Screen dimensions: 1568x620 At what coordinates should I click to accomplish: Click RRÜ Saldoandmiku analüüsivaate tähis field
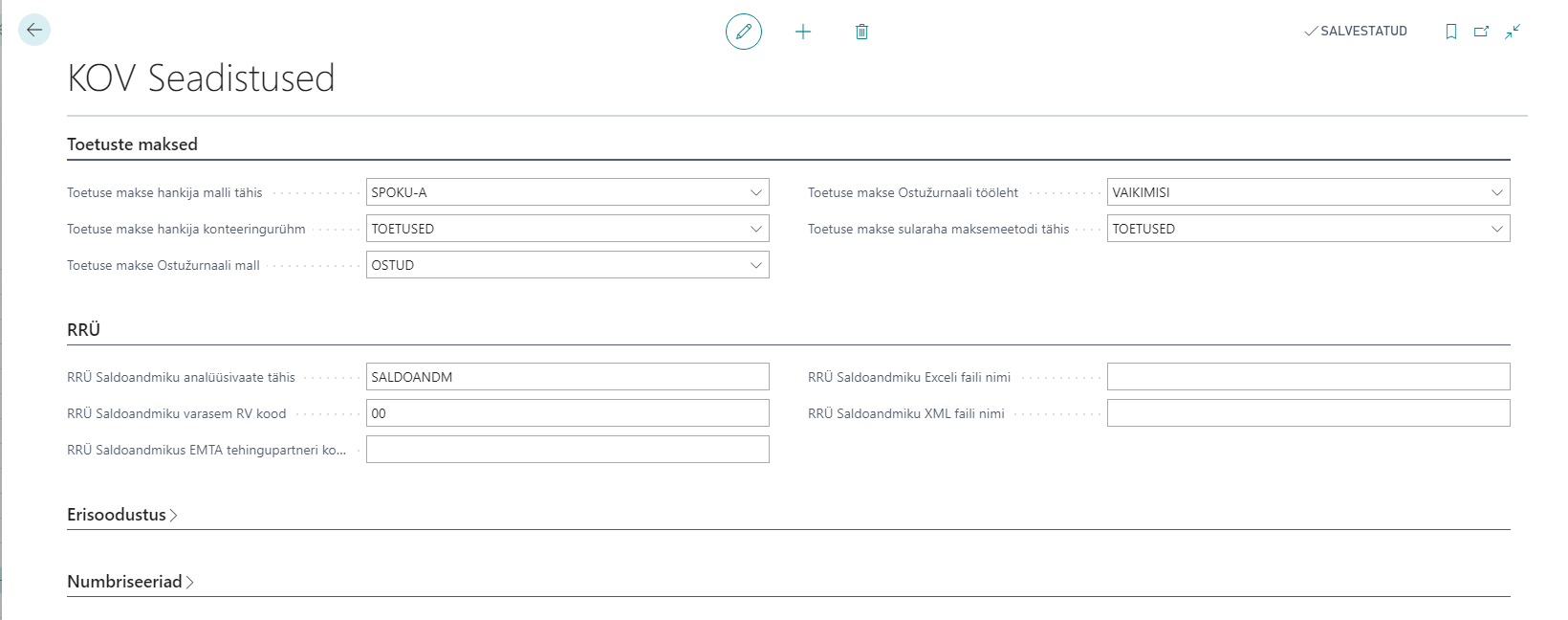(x=567, y=377)
